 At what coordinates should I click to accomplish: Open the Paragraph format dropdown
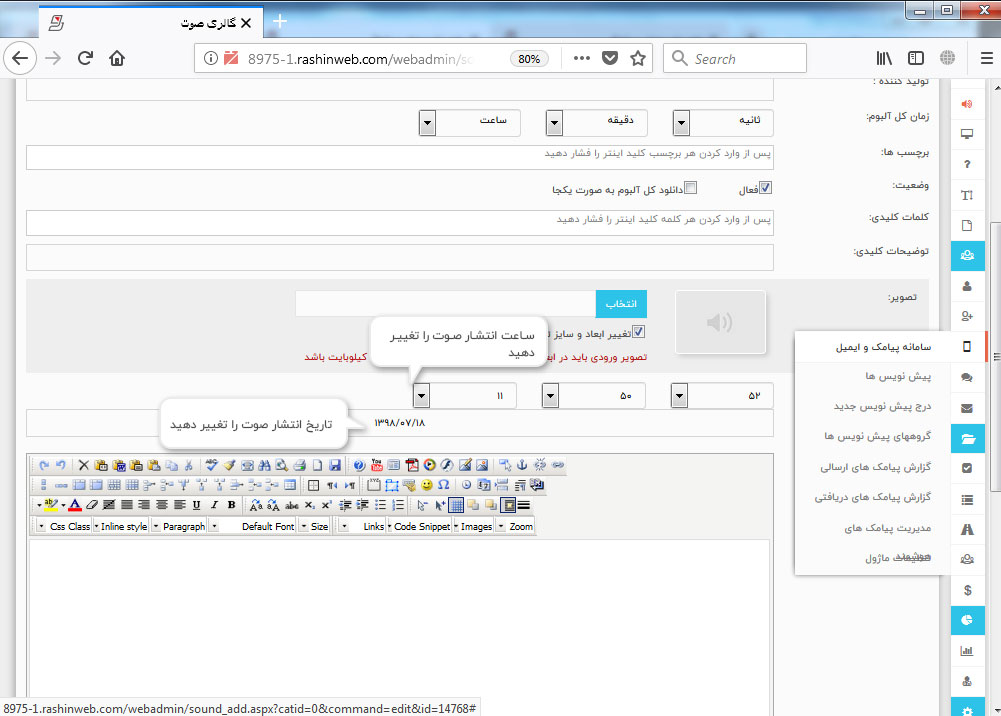point(179,526)
